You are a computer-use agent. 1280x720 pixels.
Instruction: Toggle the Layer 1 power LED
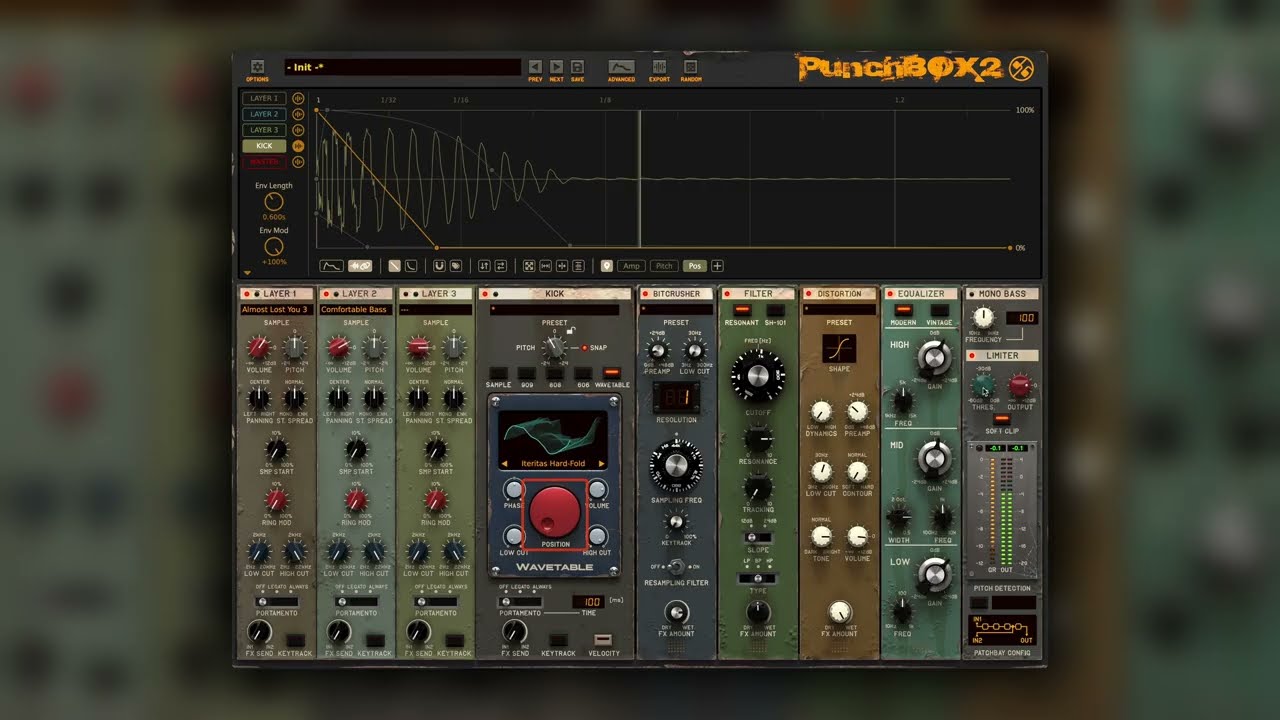247,294
